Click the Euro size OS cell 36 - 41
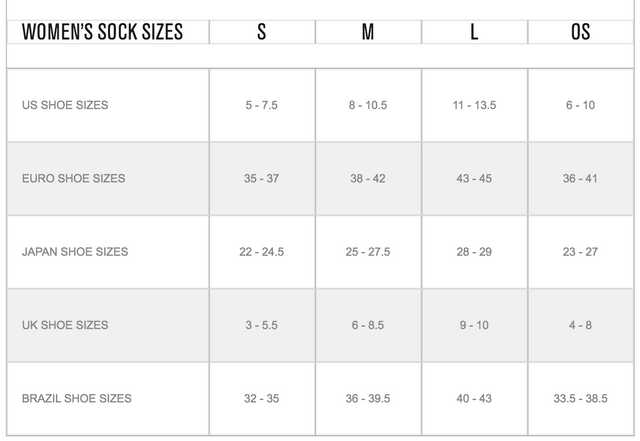640x441 pixels. click(580, 179)
